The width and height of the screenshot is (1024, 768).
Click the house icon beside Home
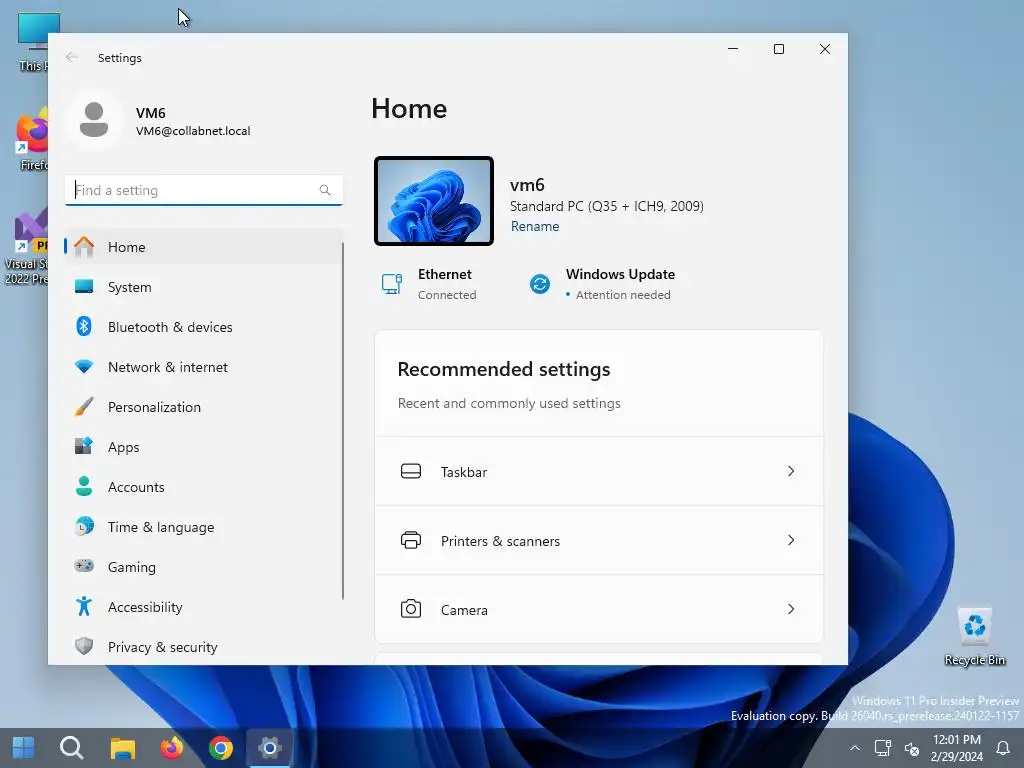[x=84, y=247]
